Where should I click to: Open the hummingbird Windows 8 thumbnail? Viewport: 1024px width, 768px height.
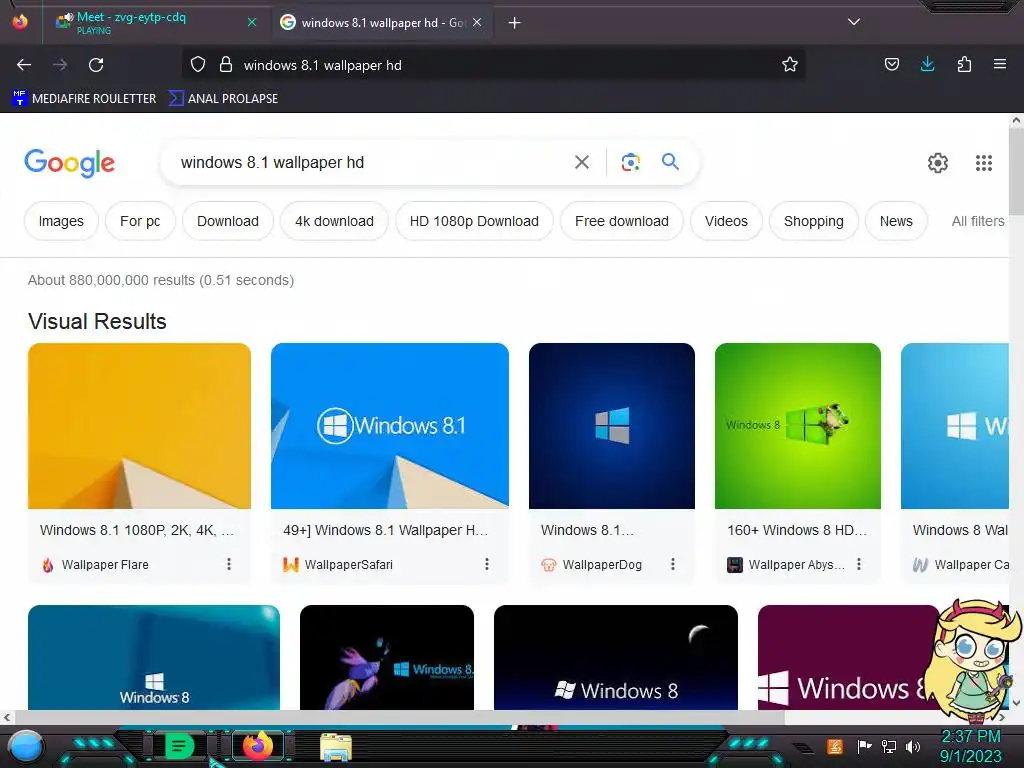pyautogui.click(x=387, y=657)
